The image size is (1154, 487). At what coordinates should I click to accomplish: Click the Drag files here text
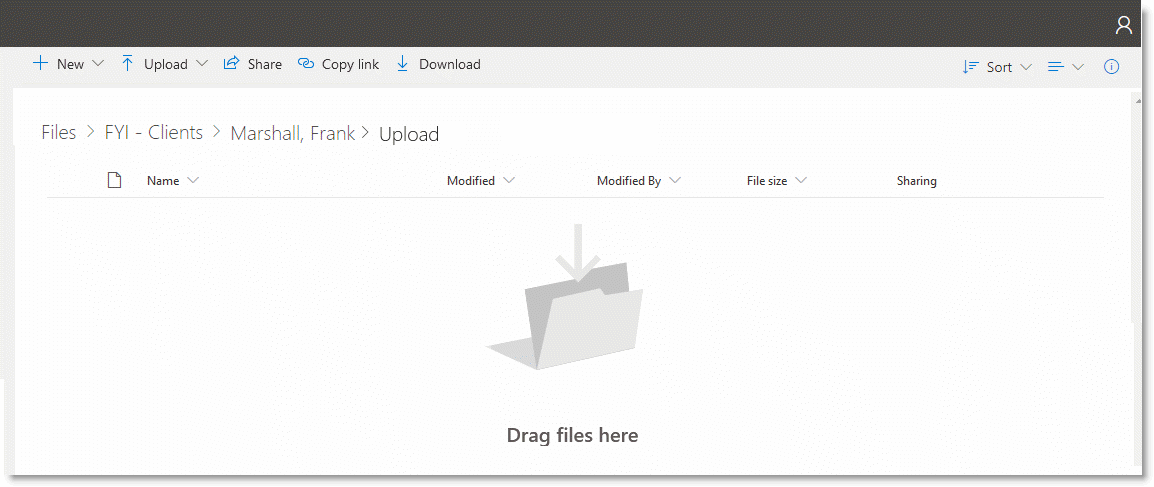coord(573,436)
